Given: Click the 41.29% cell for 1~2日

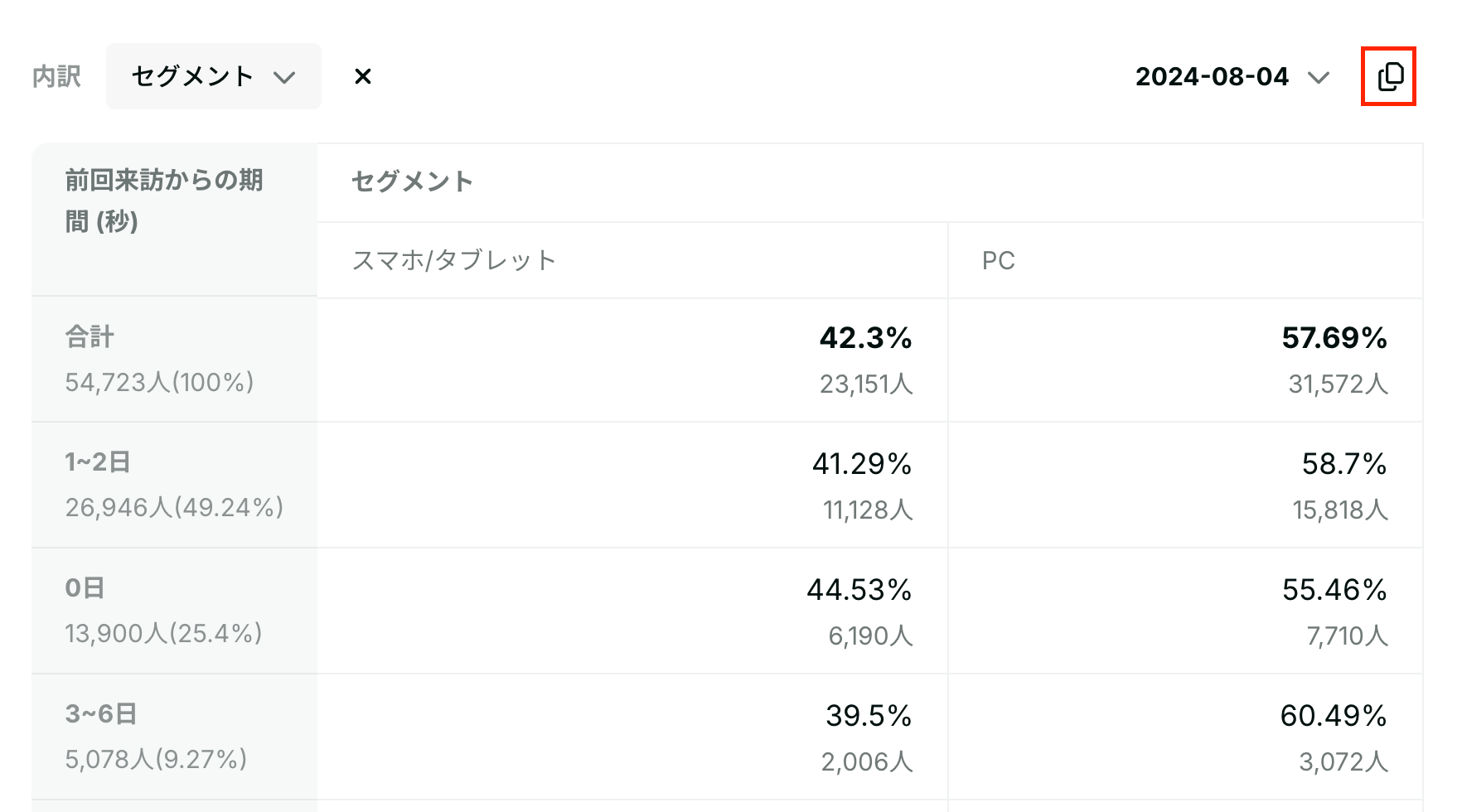Looking at the screenshot, I should (x=862, y=464).
